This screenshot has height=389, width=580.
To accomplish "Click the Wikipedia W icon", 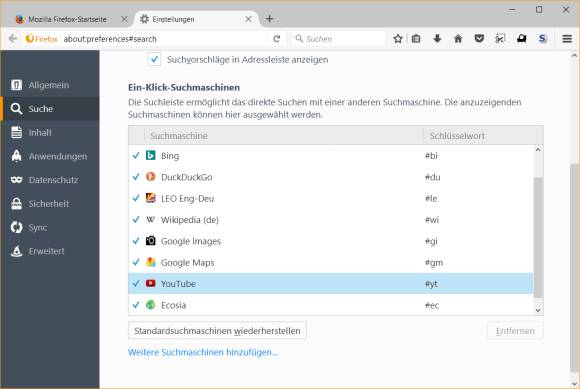I will coord(151,220).
